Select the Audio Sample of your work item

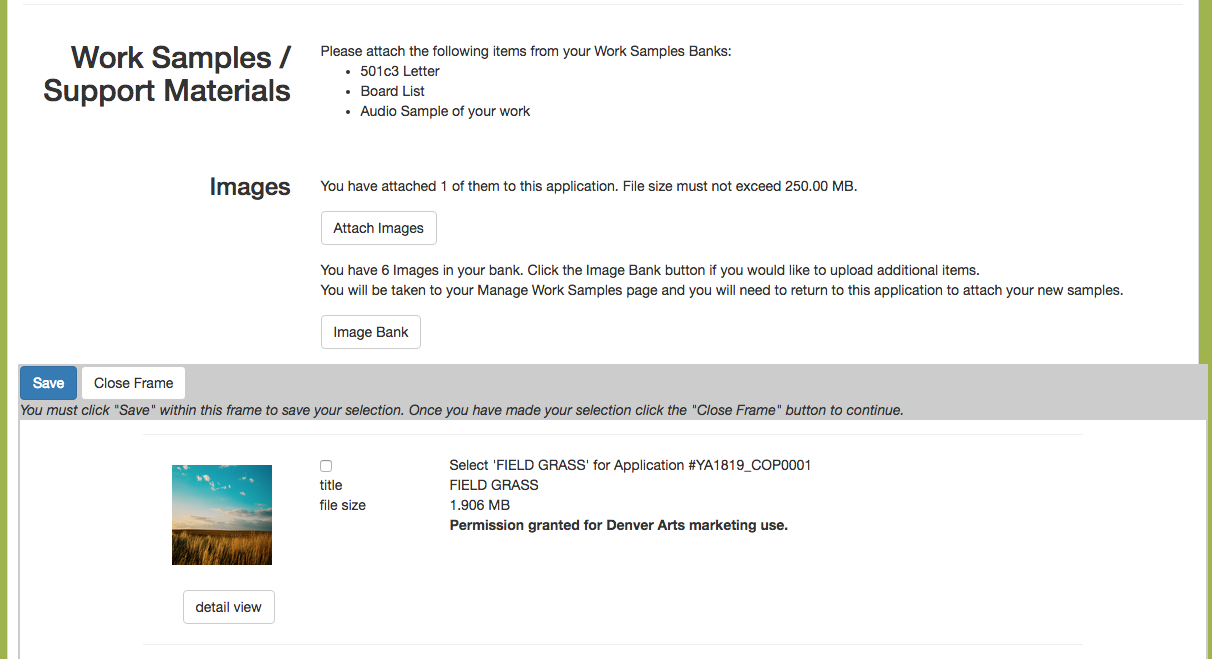click(445, 111)
